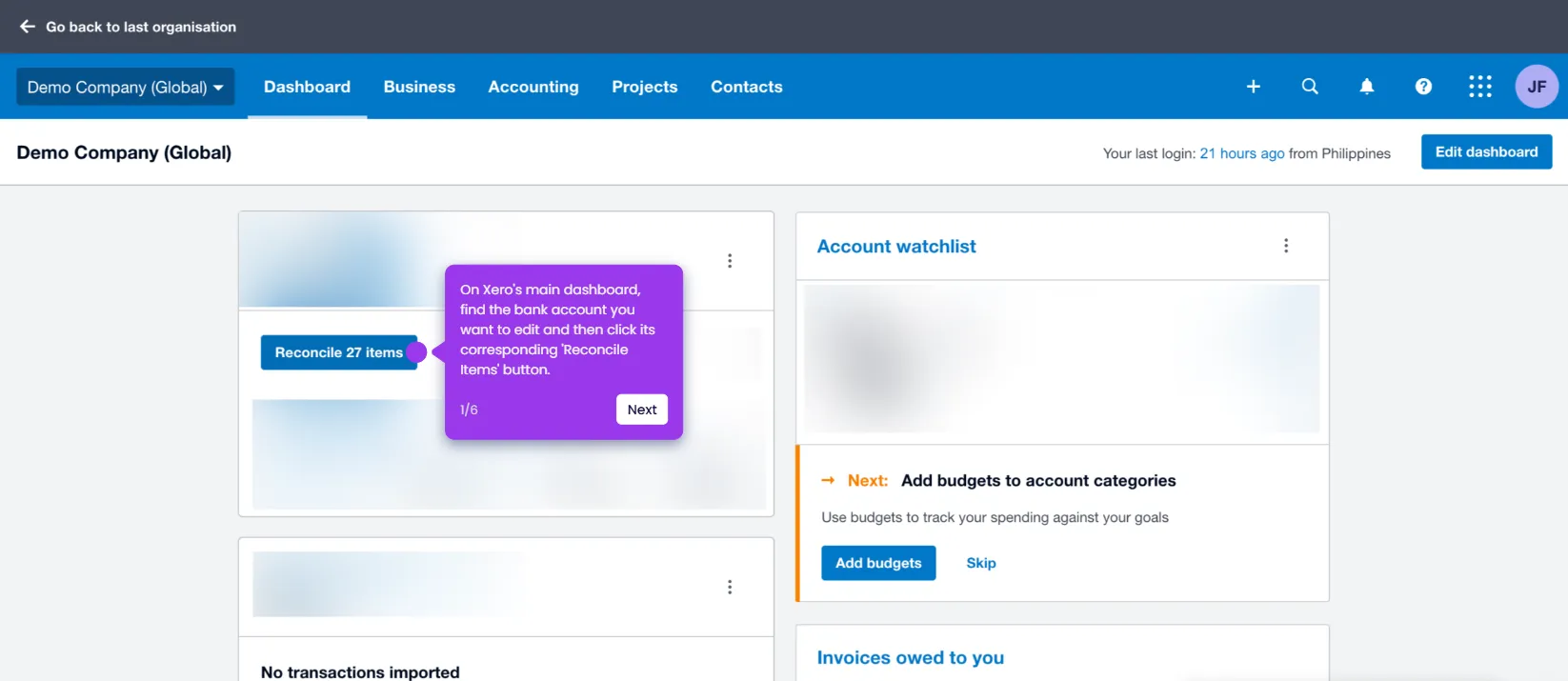Image resolution: width=1568 pixels, height=681 pixels.
Task: Click the Edit dashboard button
Action: point(1486,152)
